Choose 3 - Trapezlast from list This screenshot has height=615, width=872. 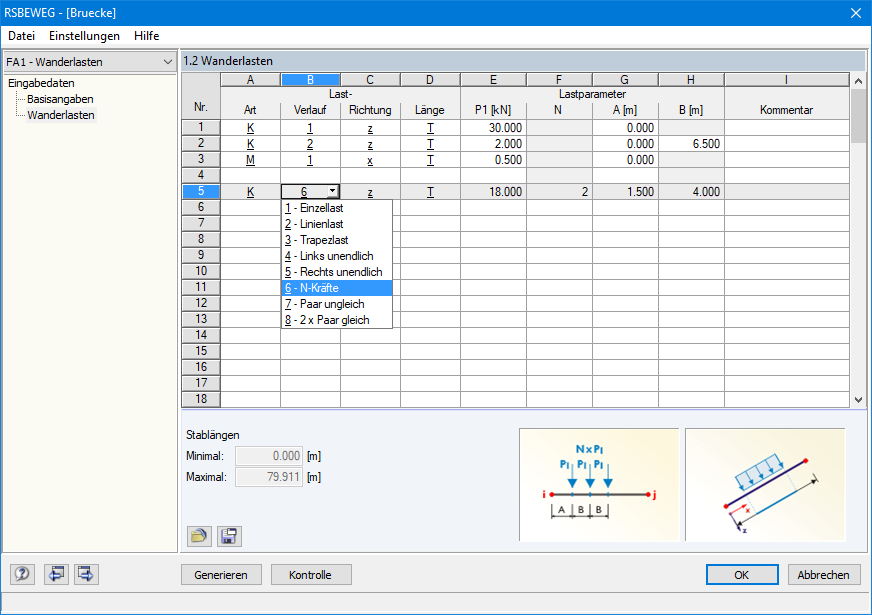click(x=337, y=240)
